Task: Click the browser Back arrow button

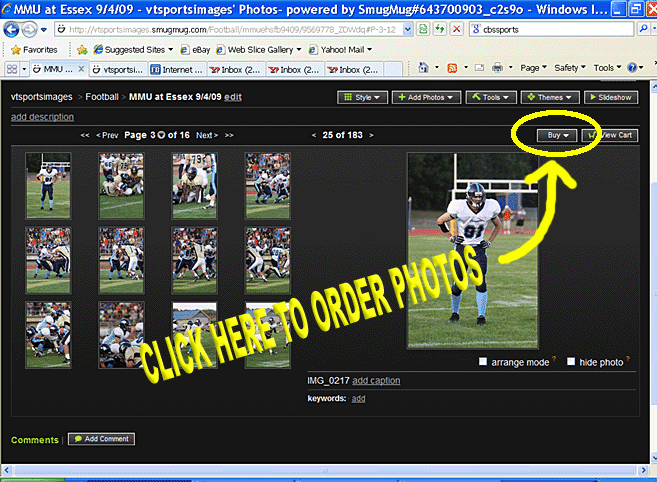Action: point(13,29)
